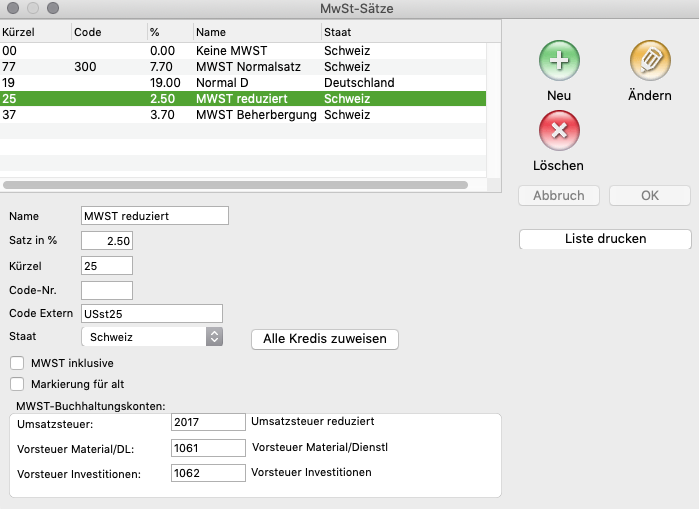The height and width of the screenshot is (509, 699).
Task: Click the Vorsteuer Investitionen account field
Action: point(208,472)
